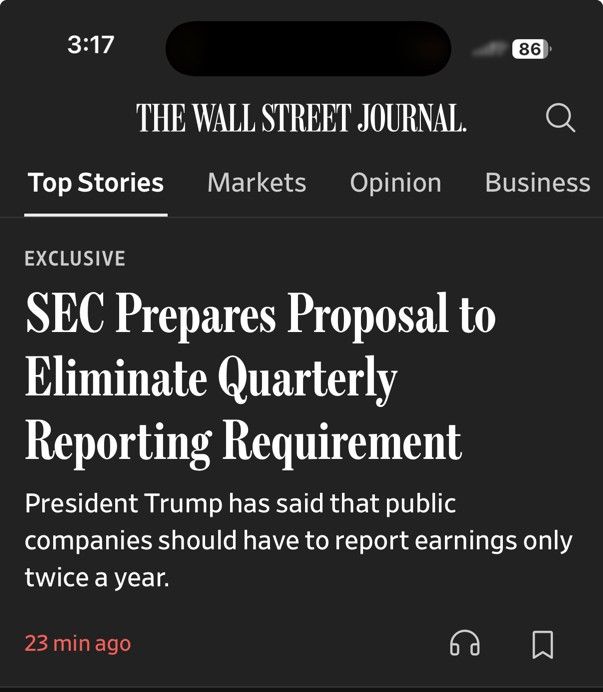This screenshot has height=692, width=603.
Task: Tap the 3:17 clock in status bar
Action: point(91,45)
